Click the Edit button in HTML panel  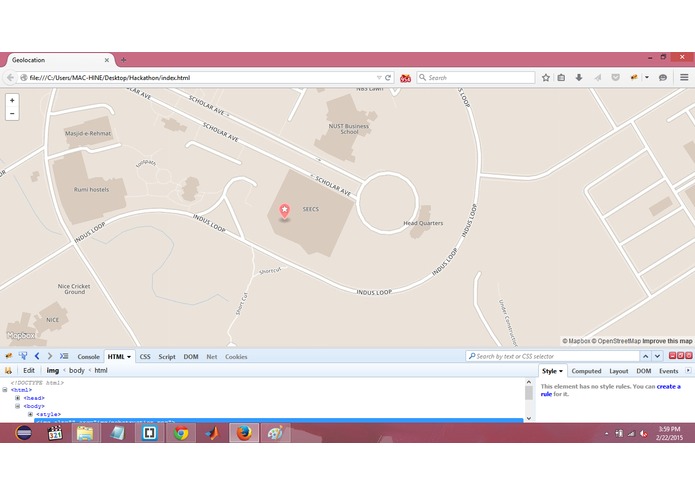click(29, 370)
